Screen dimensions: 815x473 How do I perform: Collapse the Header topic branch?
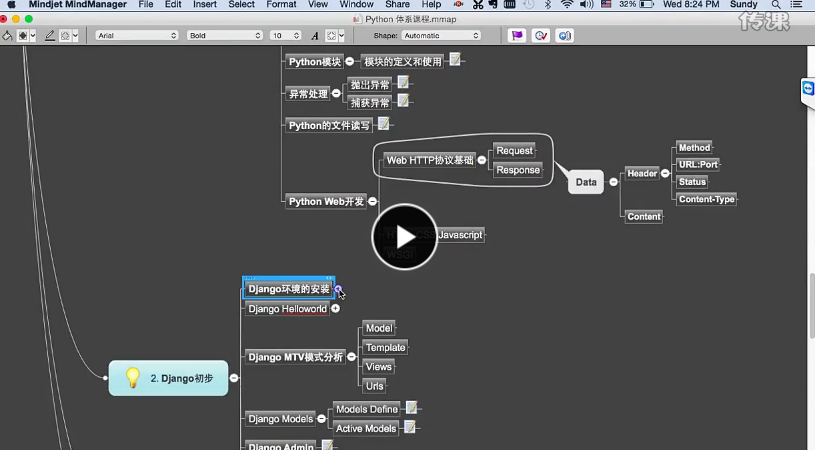click(x=665, y=173)
